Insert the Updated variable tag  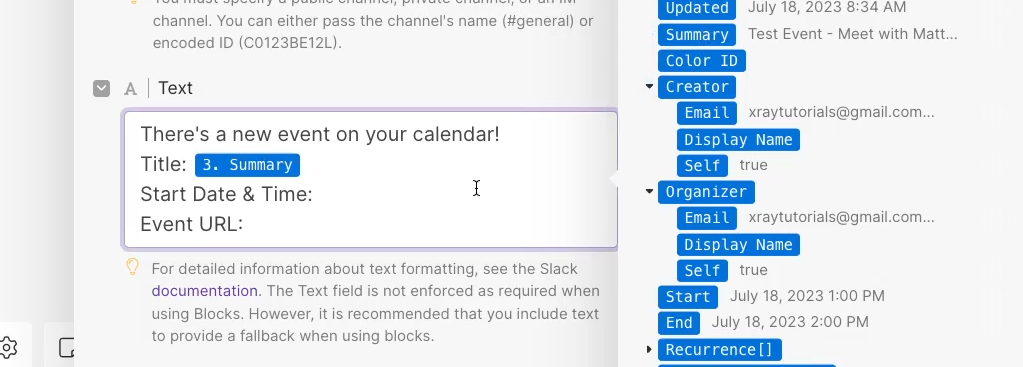(x=697, y=8)
